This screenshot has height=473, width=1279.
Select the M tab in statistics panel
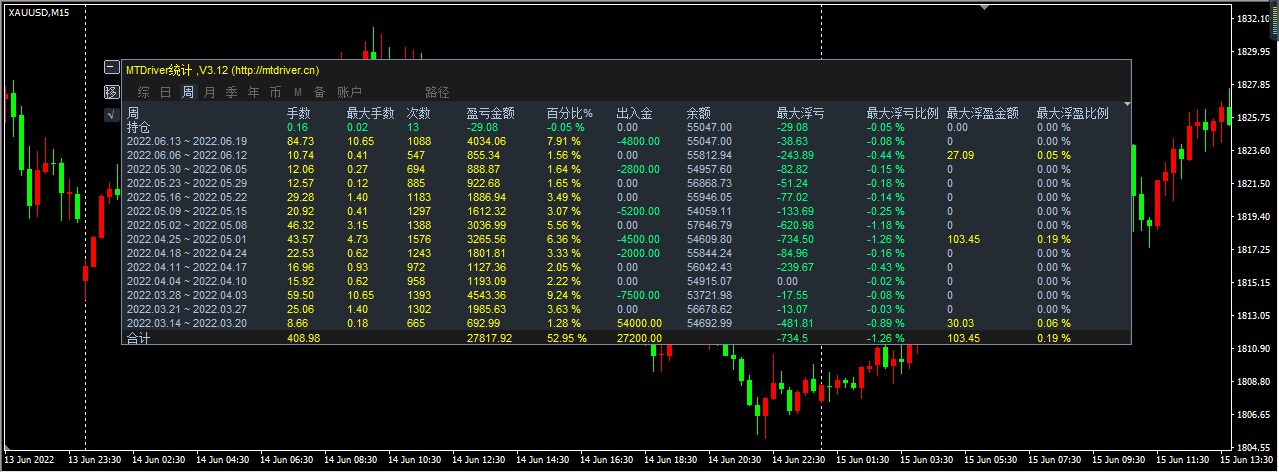pyautogui.click(x=298, y=93)
